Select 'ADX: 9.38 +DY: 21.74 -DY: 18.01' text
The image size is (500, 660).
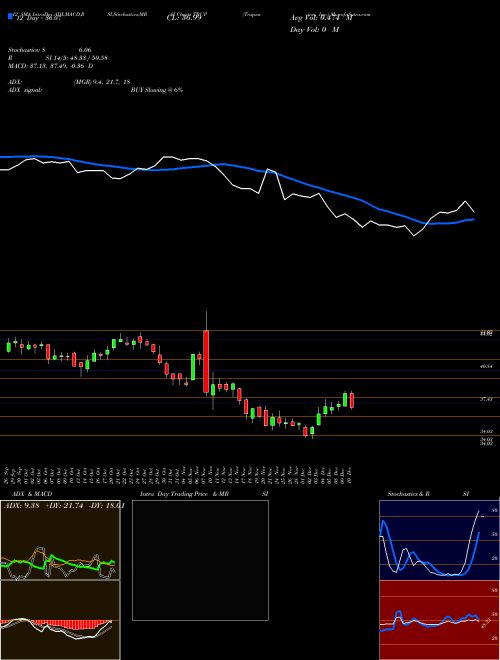[64, 506]
